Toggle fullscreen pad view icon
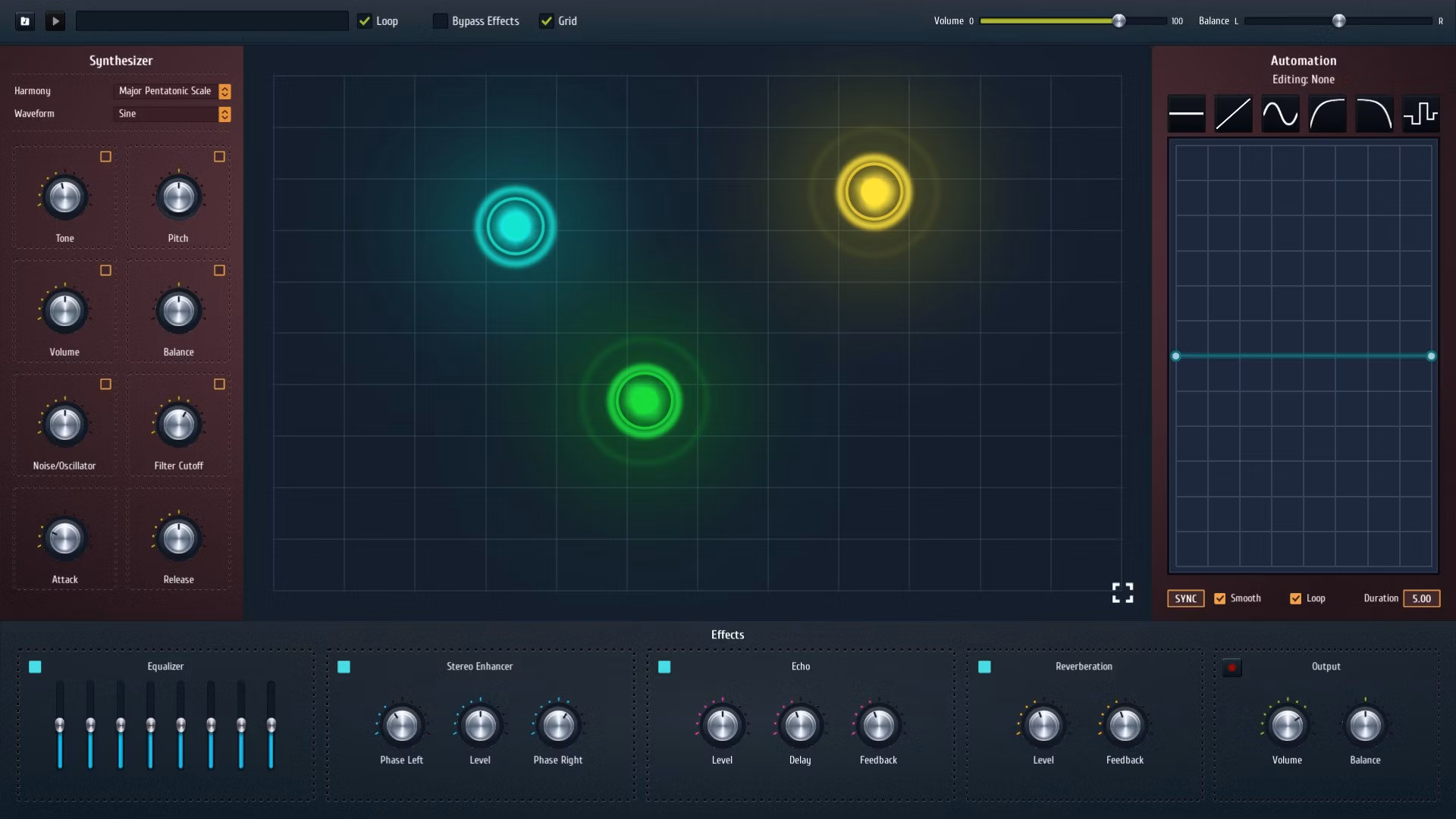The width and height of the screenshot is (1456, 819). 1122,593
